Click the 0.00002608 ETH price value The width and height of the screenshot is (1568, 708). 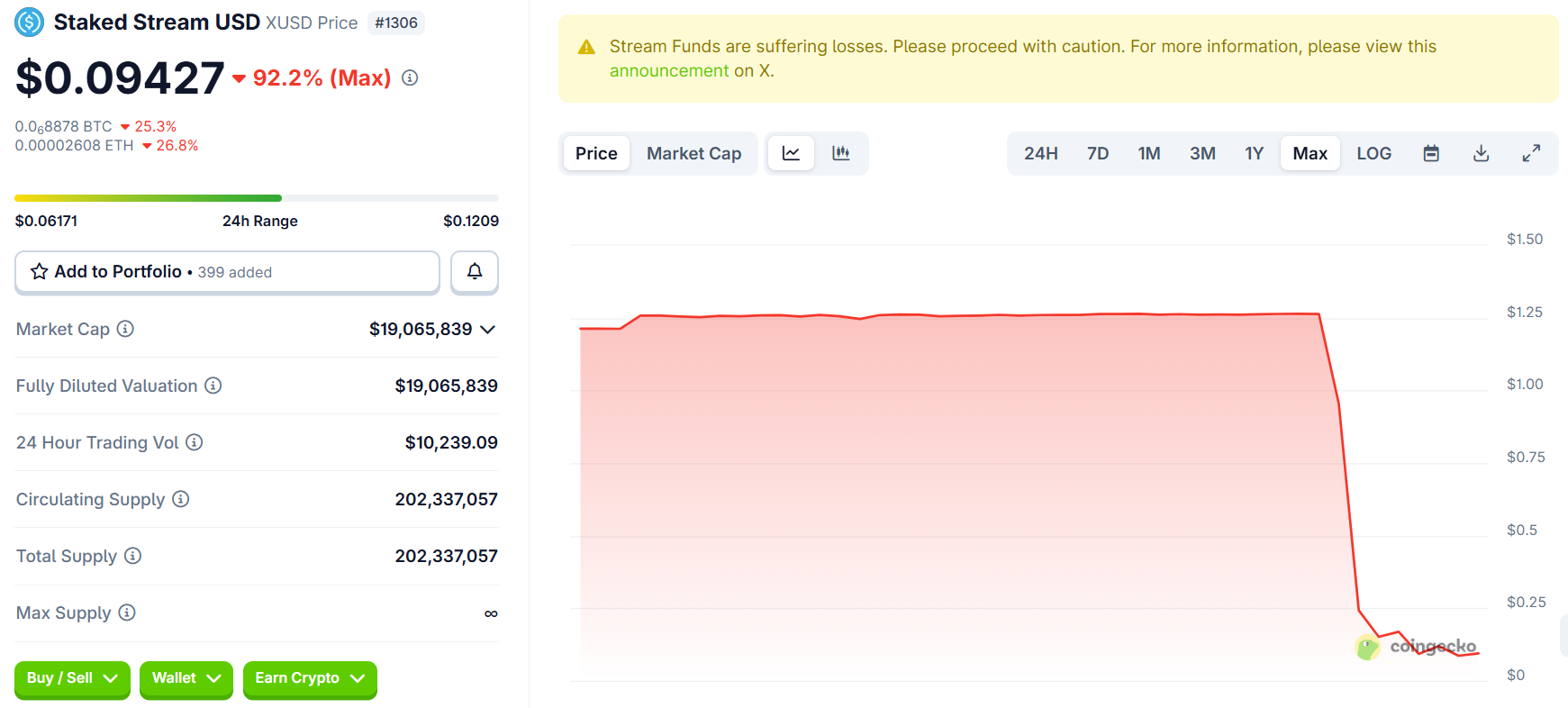click(74, 145)
